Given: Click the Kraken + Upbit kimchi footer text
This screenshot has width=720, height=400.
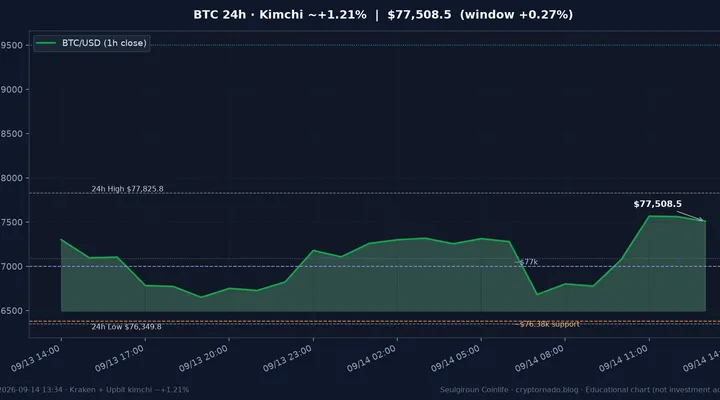Looking at the screenshot, I should click(94, 390).
